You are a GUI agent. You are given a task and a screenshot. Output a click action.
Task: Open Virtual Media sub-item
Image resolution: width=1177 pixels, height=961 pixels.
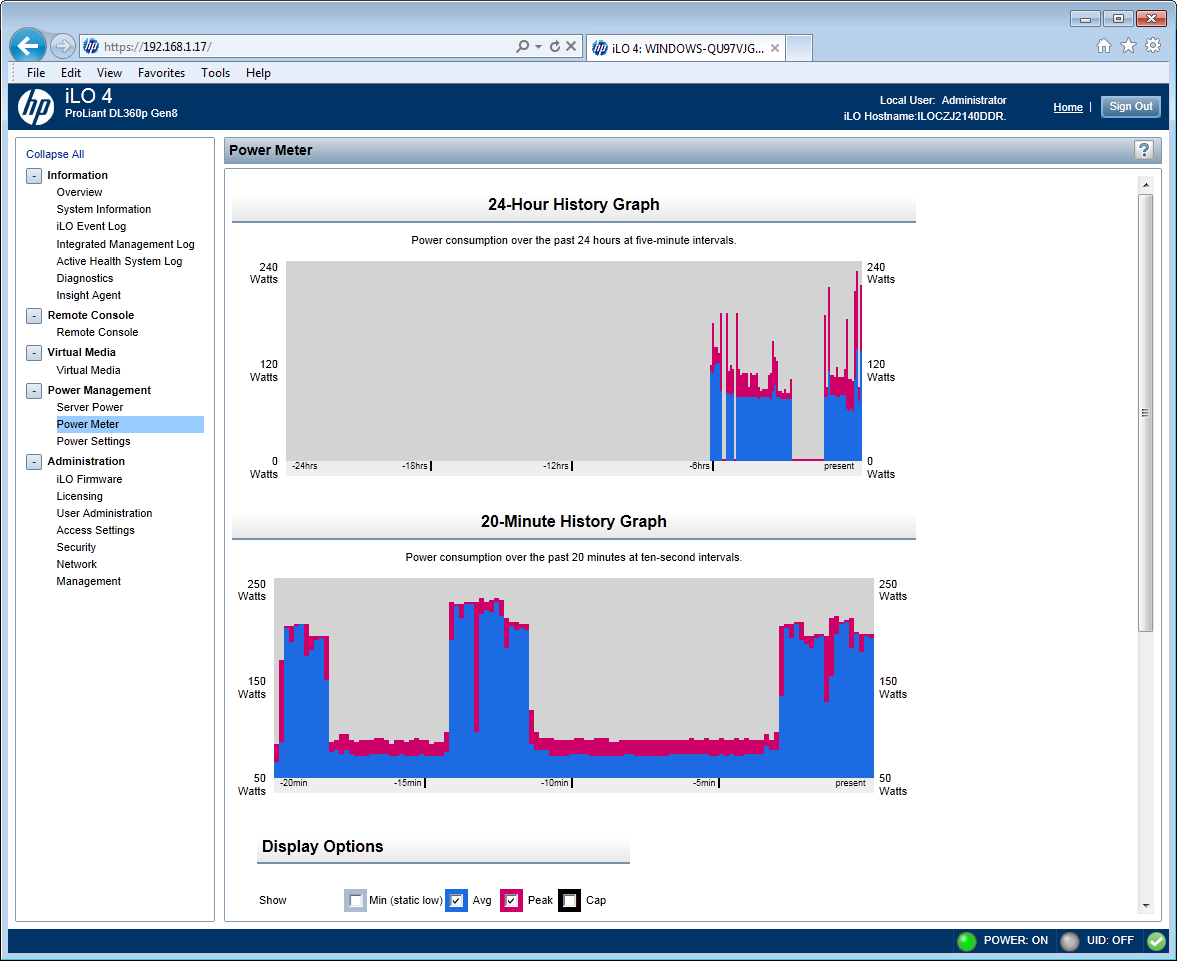point(89,370)
